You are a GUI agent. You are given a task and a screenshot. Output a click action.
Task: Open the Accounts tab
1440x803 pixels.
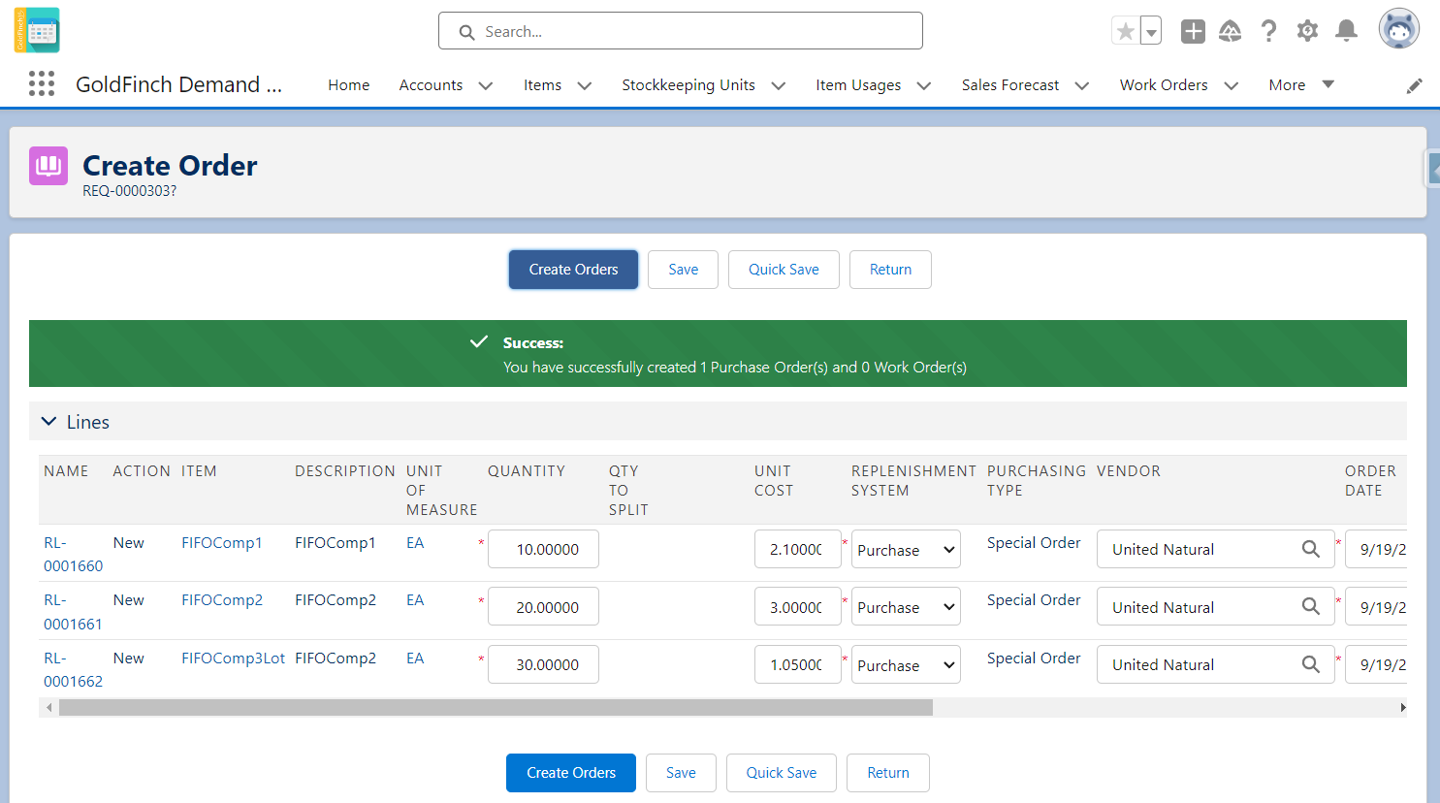[x=431, y=85]
